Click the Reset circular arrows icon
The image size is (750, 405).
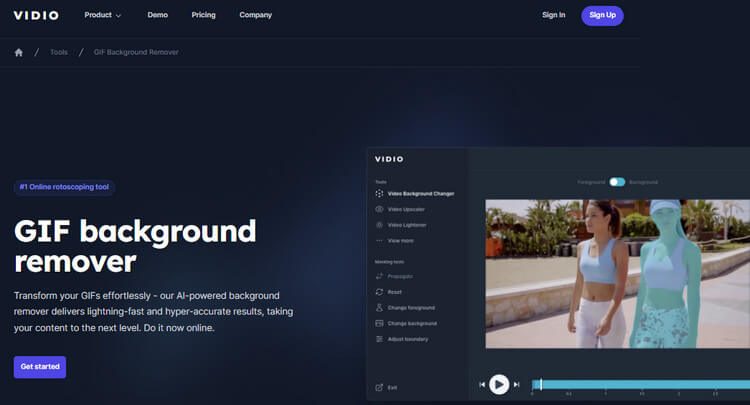point(379,292)
